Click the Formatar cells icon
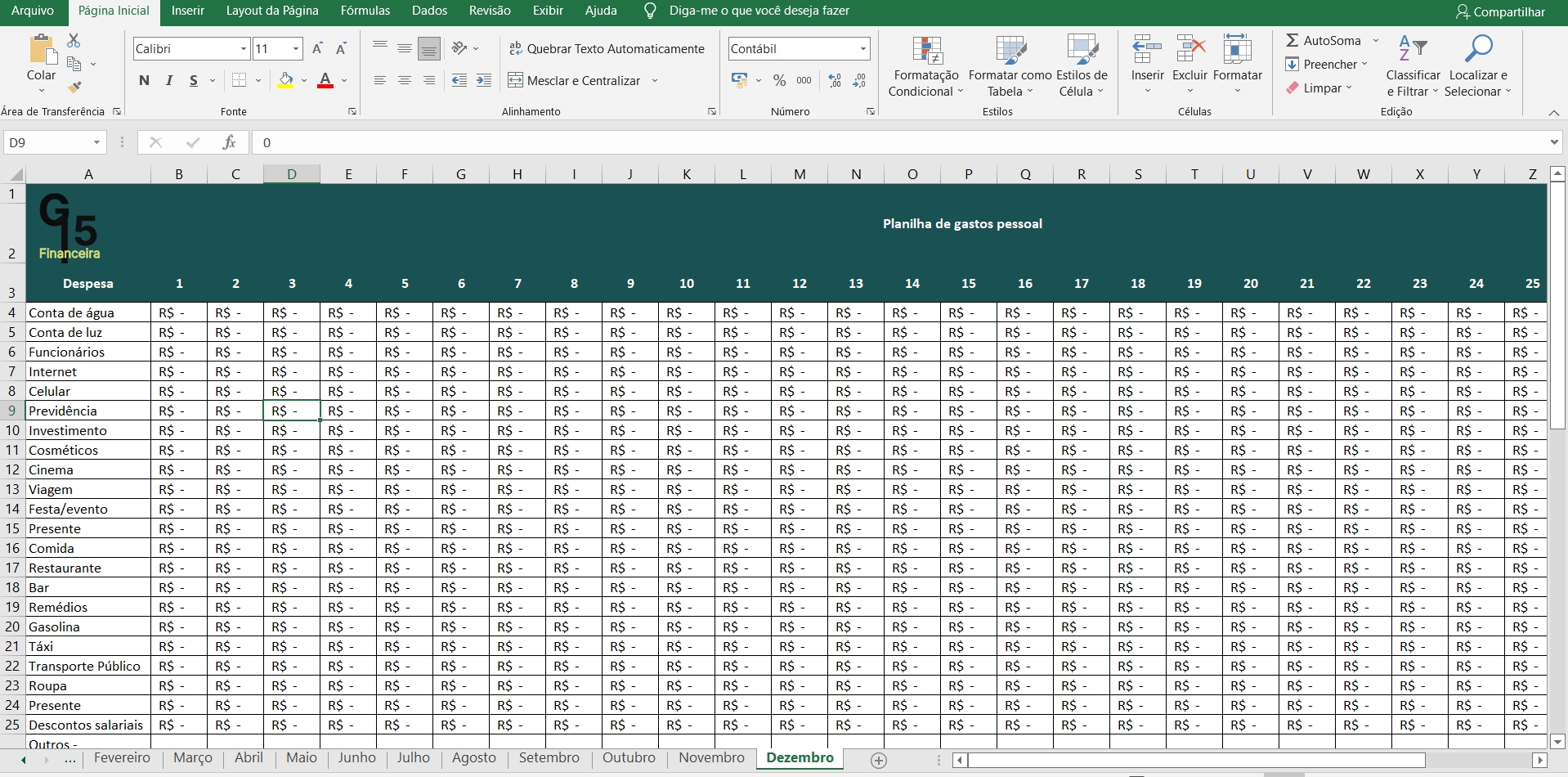The image size is (1568, 777). coord(1238,49)
